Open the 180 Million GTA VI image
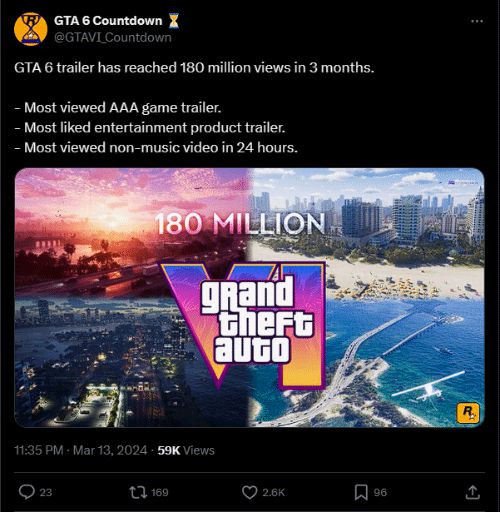This screenshot has width=500, height=512. (249, 297)
